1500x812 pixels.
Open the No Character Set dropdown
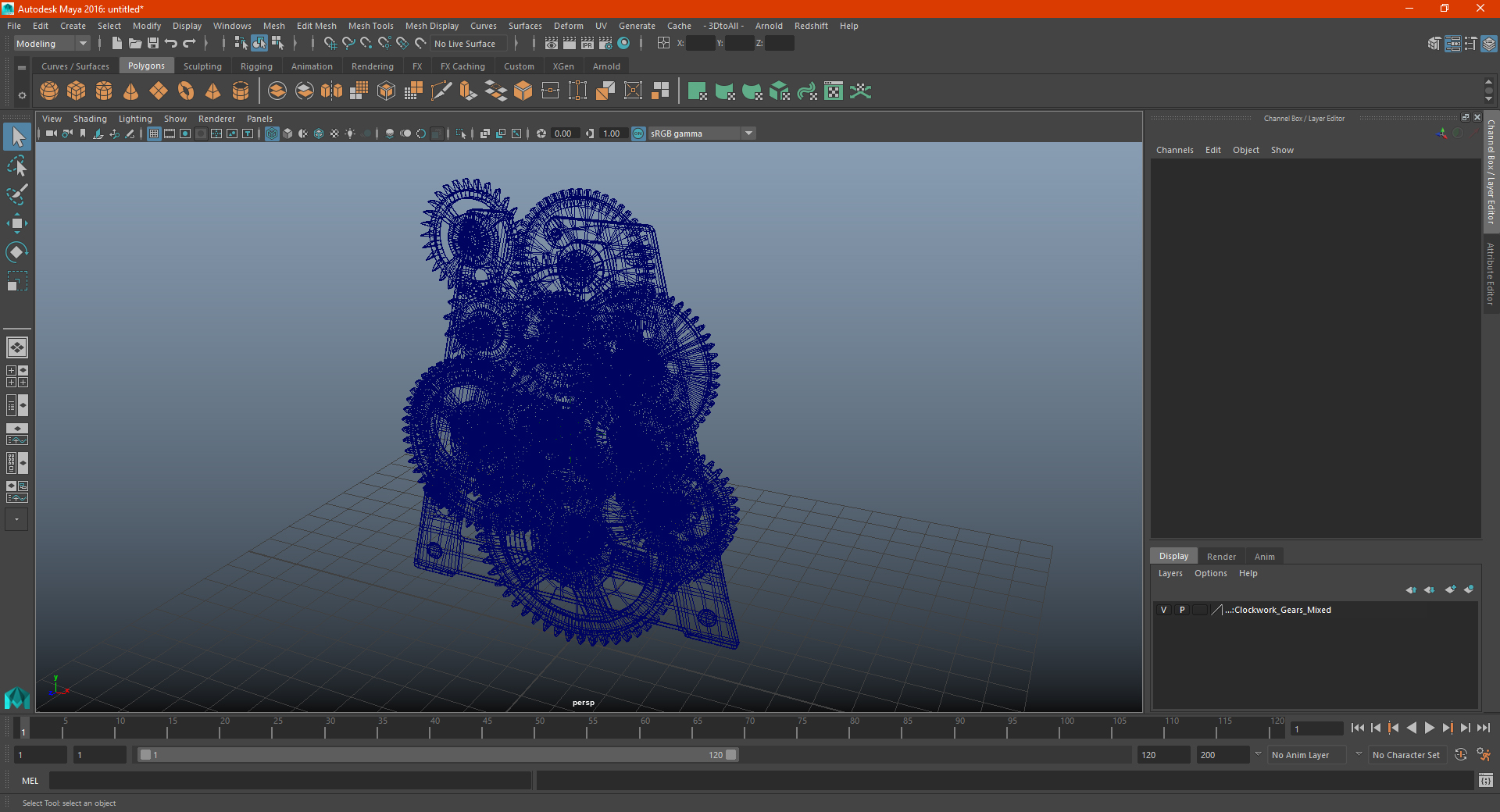click(1406, 755)
